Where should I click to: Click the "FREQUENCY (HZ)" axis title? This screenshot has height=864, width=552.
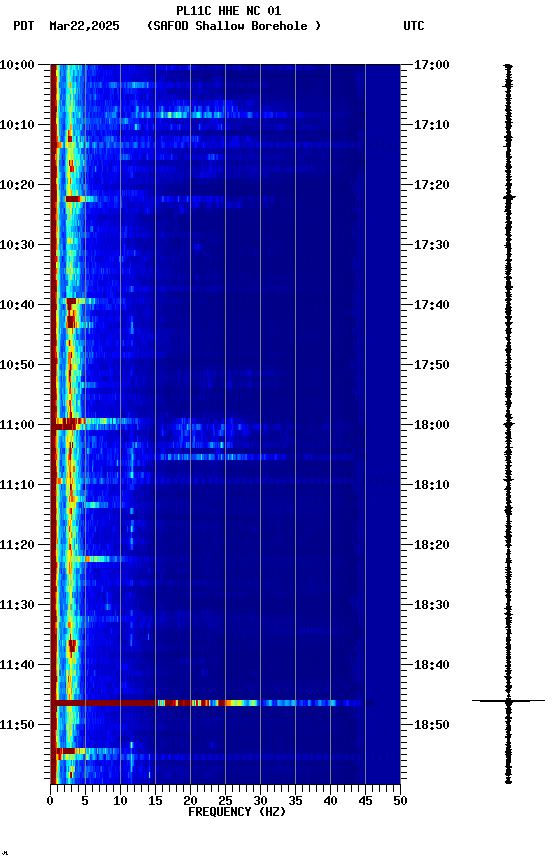pyautogui.click(x=237, y=813)
